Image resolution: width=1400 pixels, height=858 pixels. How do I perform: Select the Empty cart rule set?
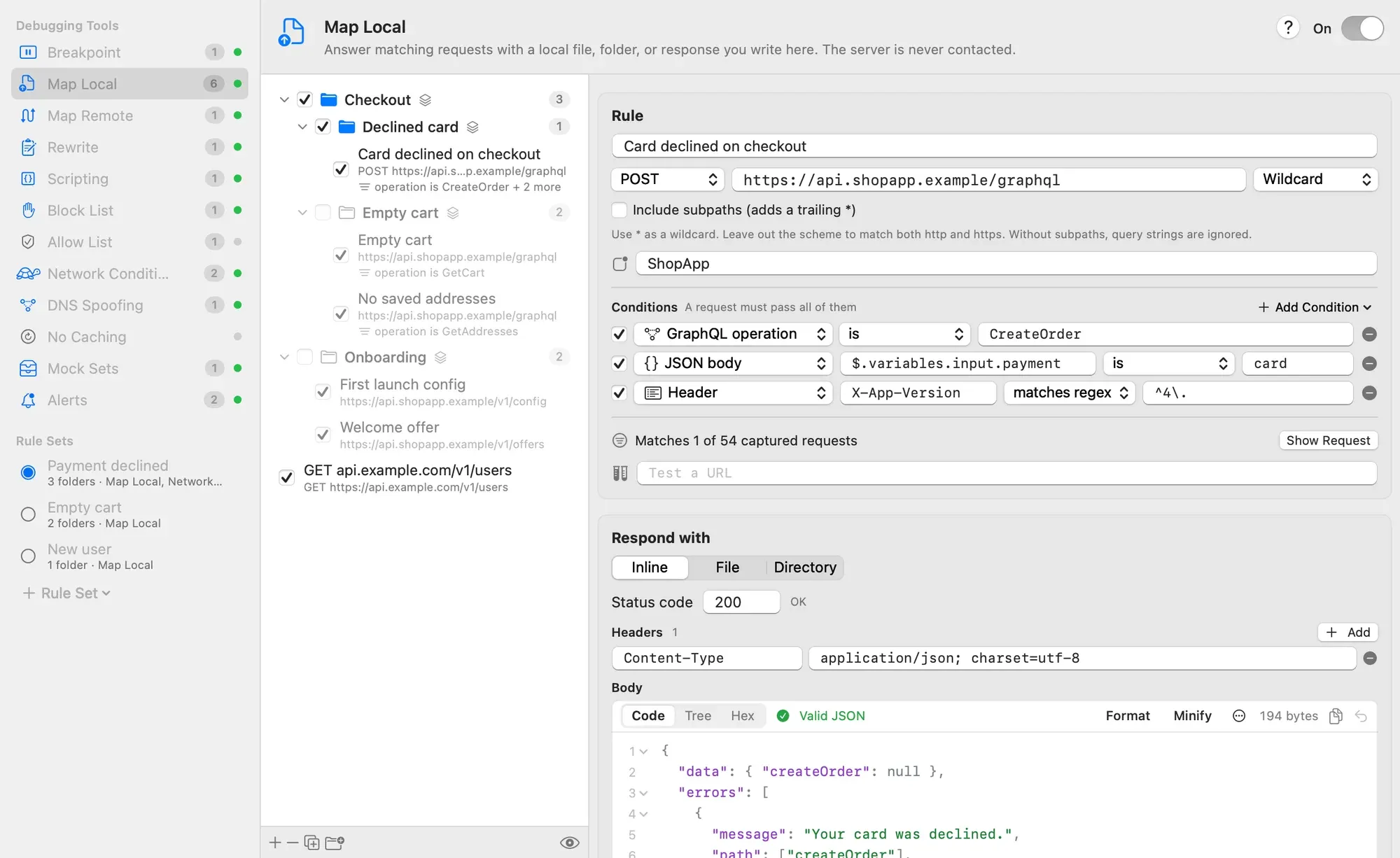pos(28,514)
